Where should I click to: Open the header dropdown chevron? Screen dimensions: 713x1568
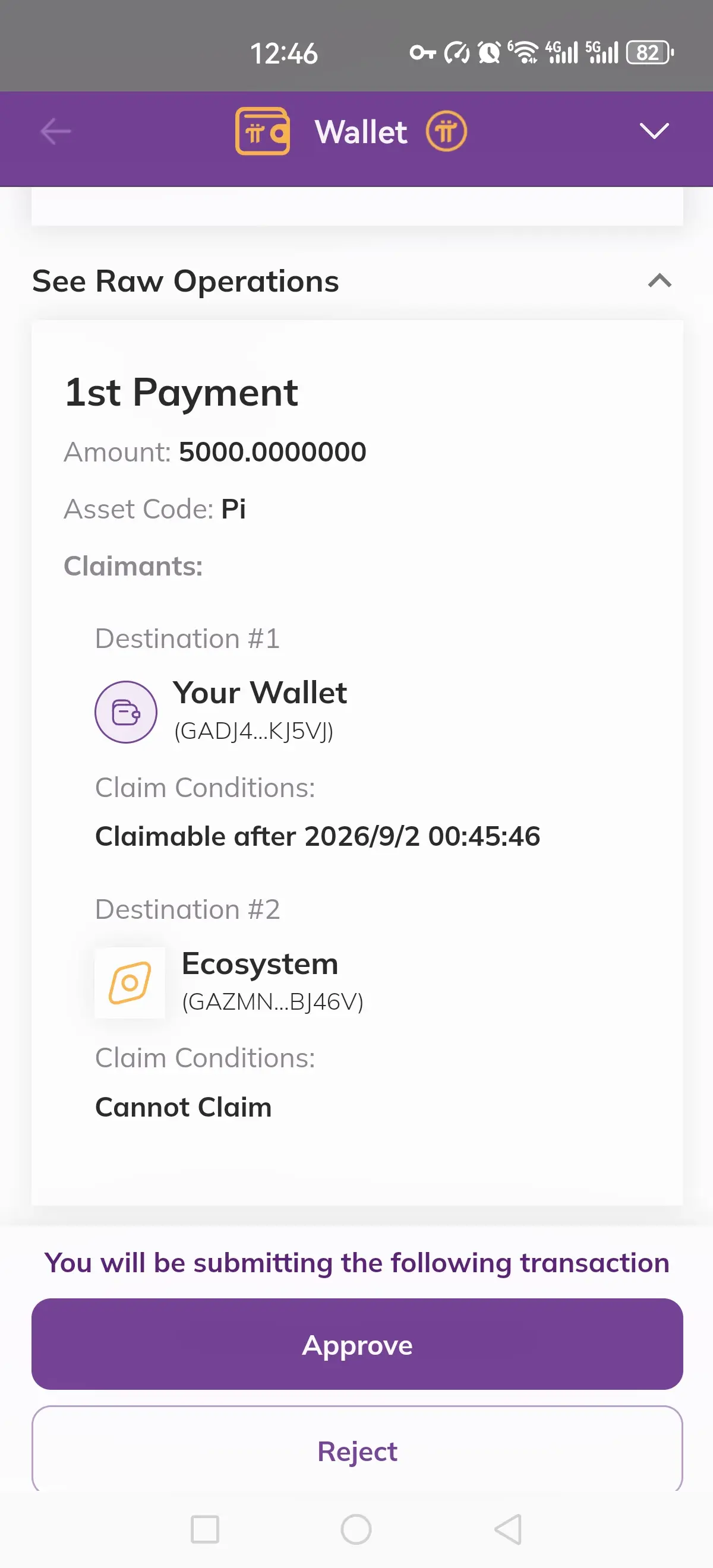tap(654, 131)
